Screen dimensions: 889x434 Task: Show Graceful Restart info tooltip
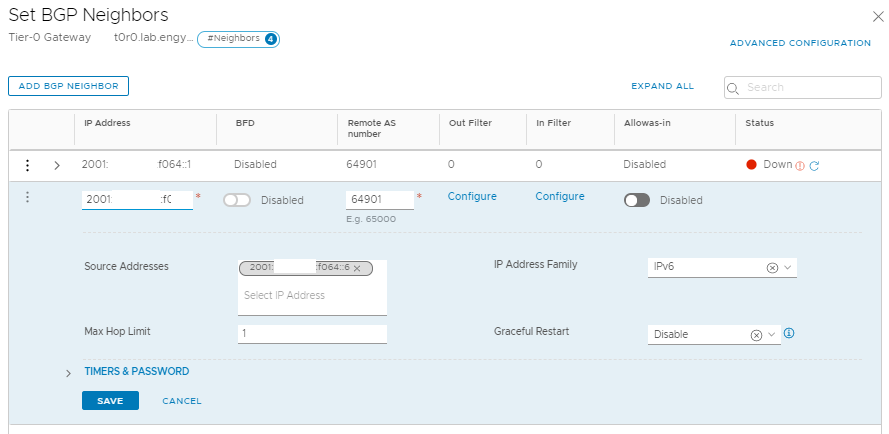pyautogui.click(x=789, y=333)
